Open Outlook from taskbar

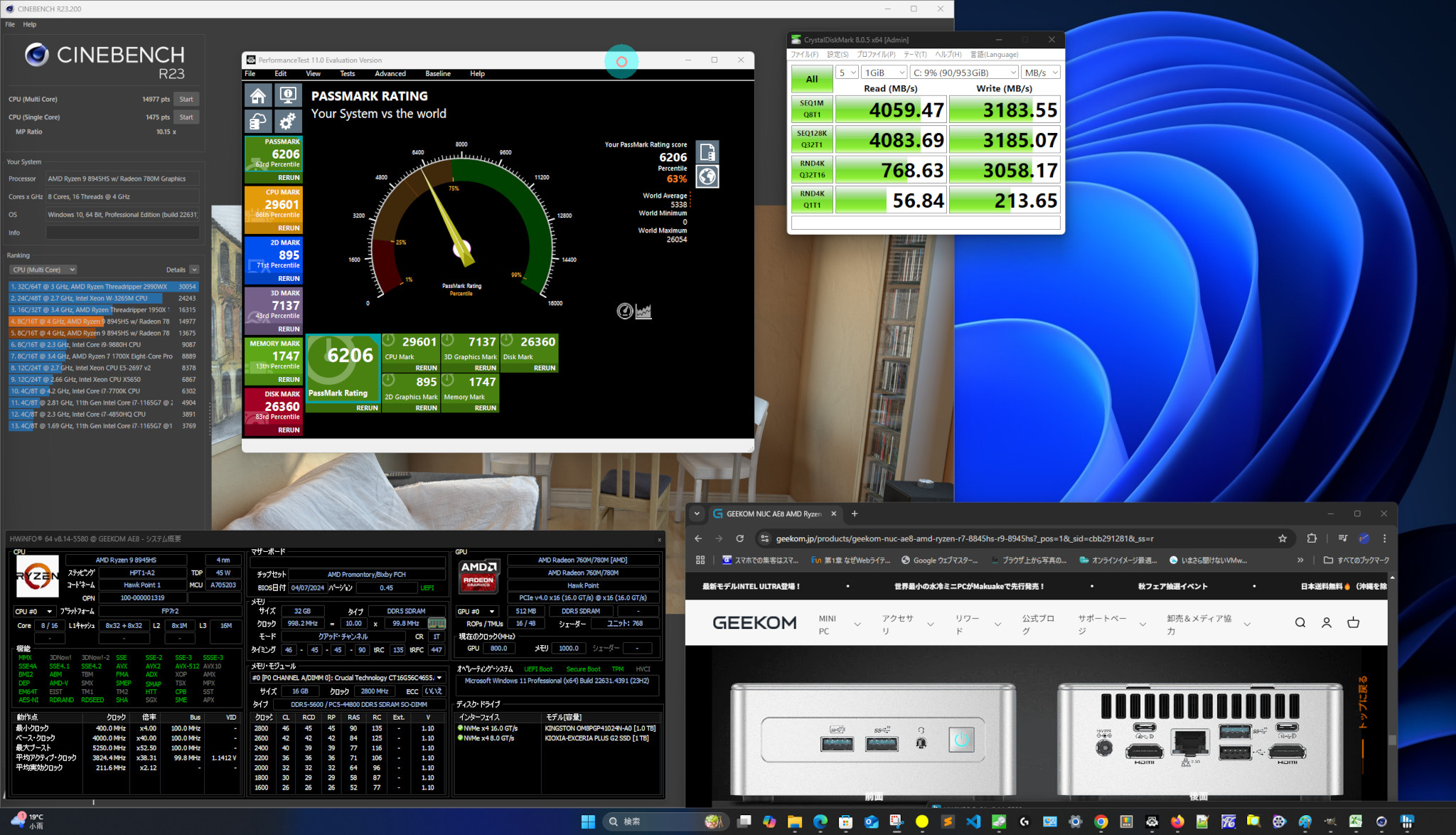click(x=871, y=821)
